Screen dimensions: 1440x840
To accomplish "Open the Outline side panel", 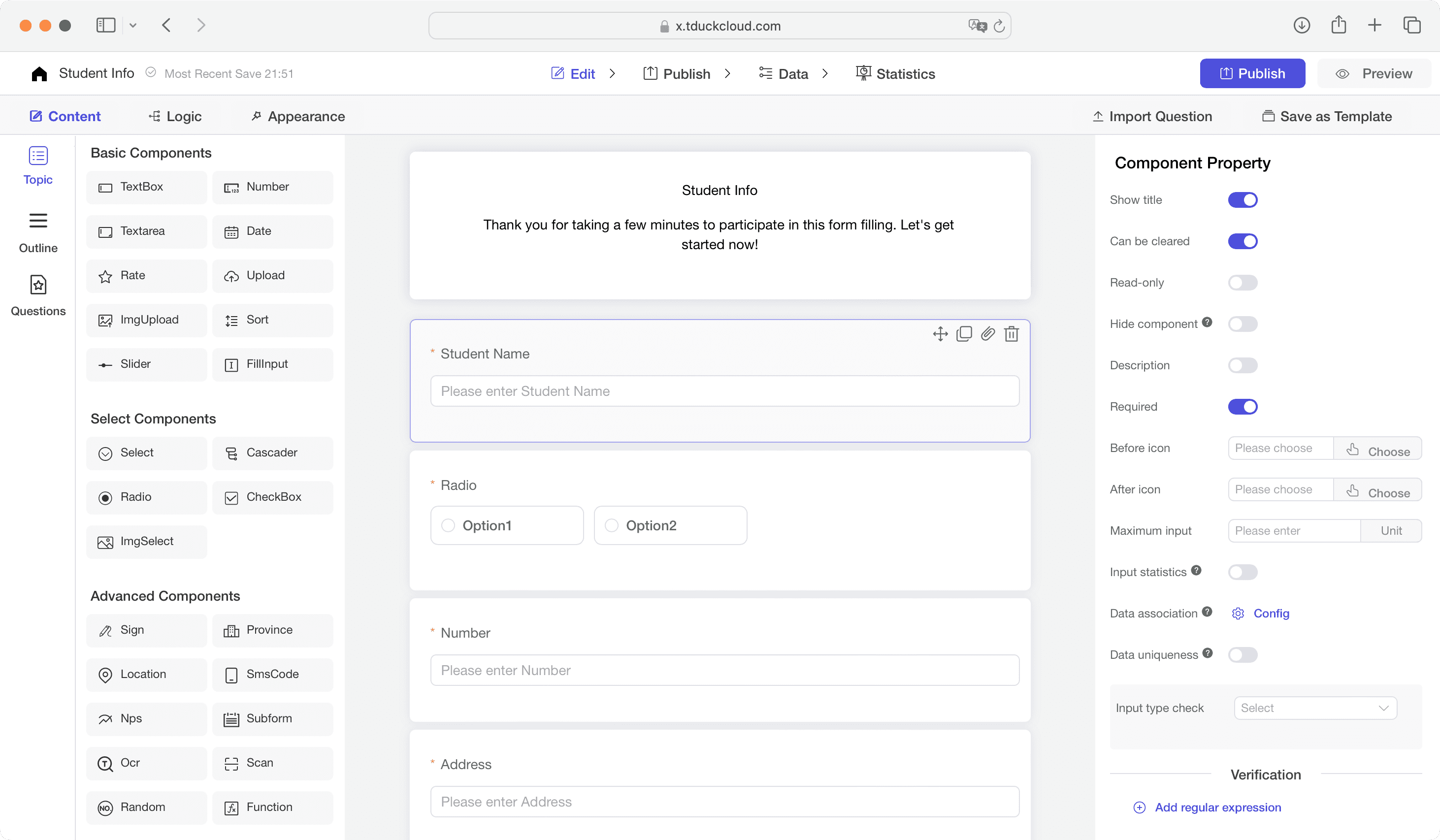I will point(38,232).
